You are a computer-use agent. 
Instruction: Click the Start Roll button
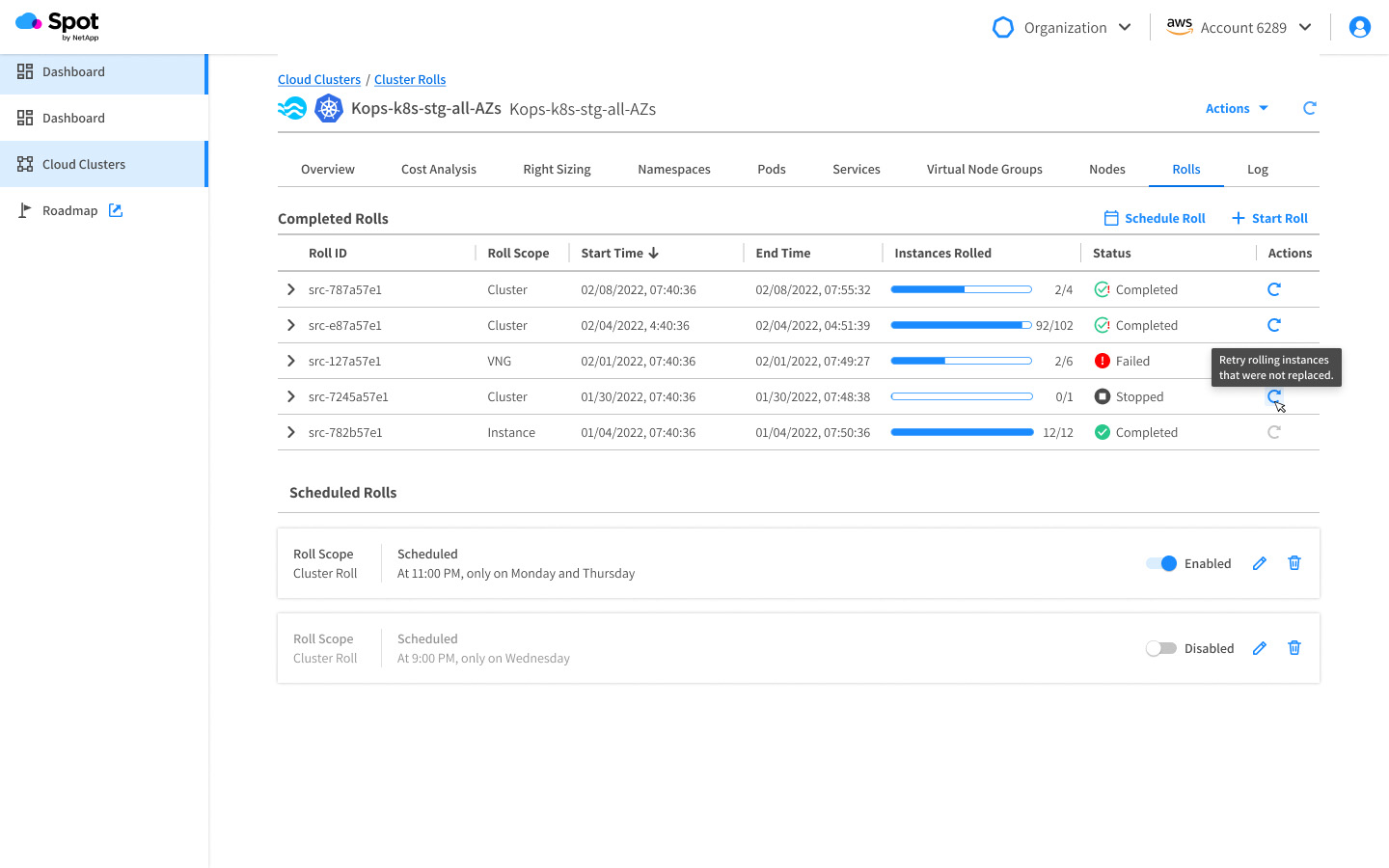1269,218
